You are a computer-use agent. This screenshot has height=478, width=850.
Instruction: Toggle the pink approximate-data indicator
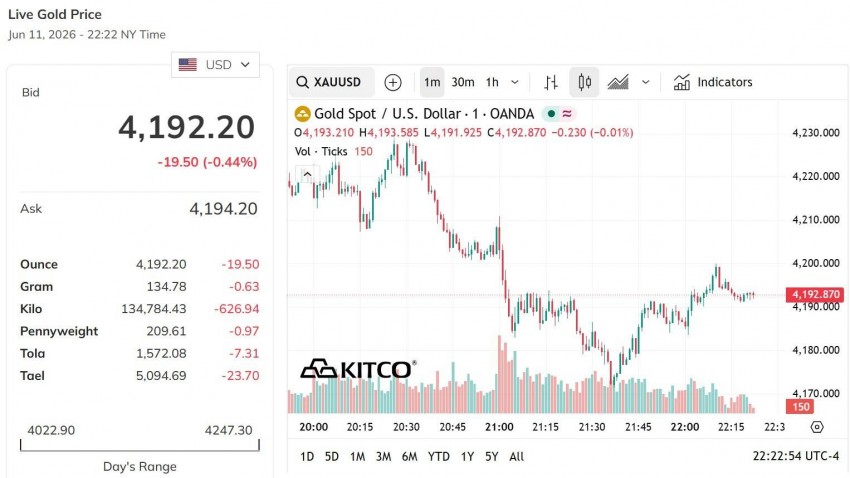(x=567, y=114)
